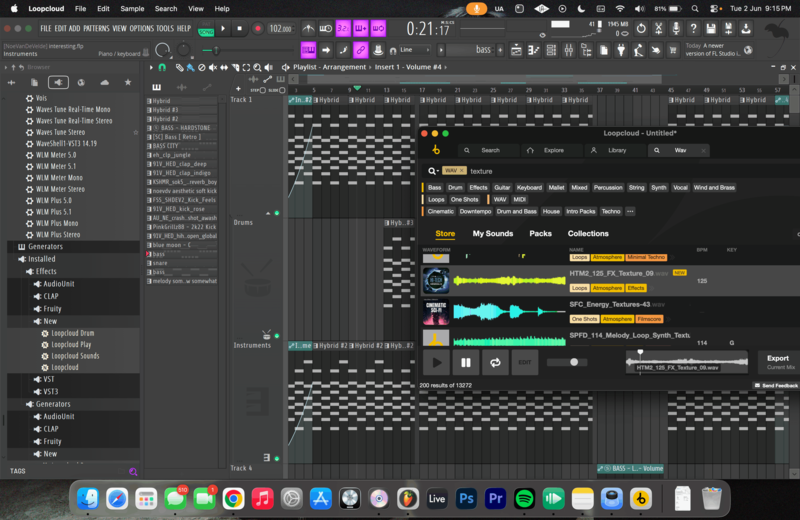Screen dimensions: 800x520
Task: Click the Send Feedback button in Loopcloud
Action: click(776, 385)
